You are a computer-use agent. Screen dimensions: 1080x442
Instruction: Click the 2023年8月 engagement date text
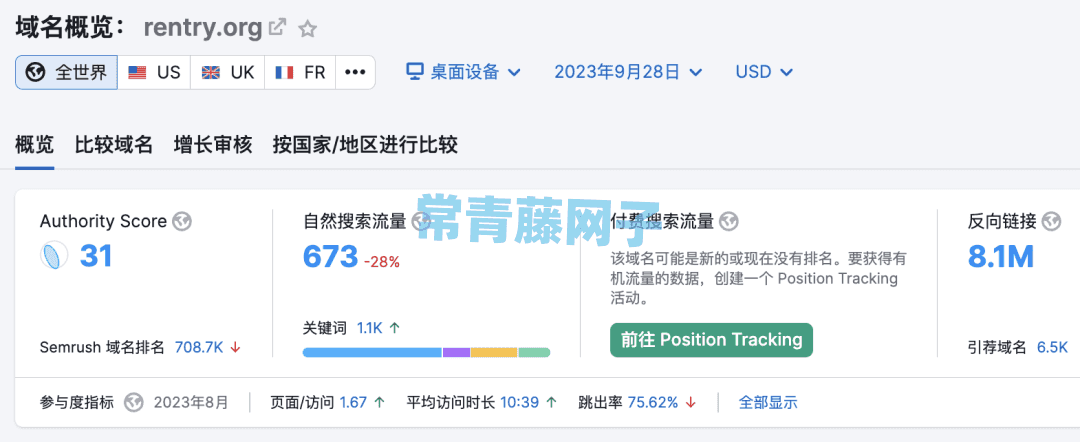[x=191, y=402]
